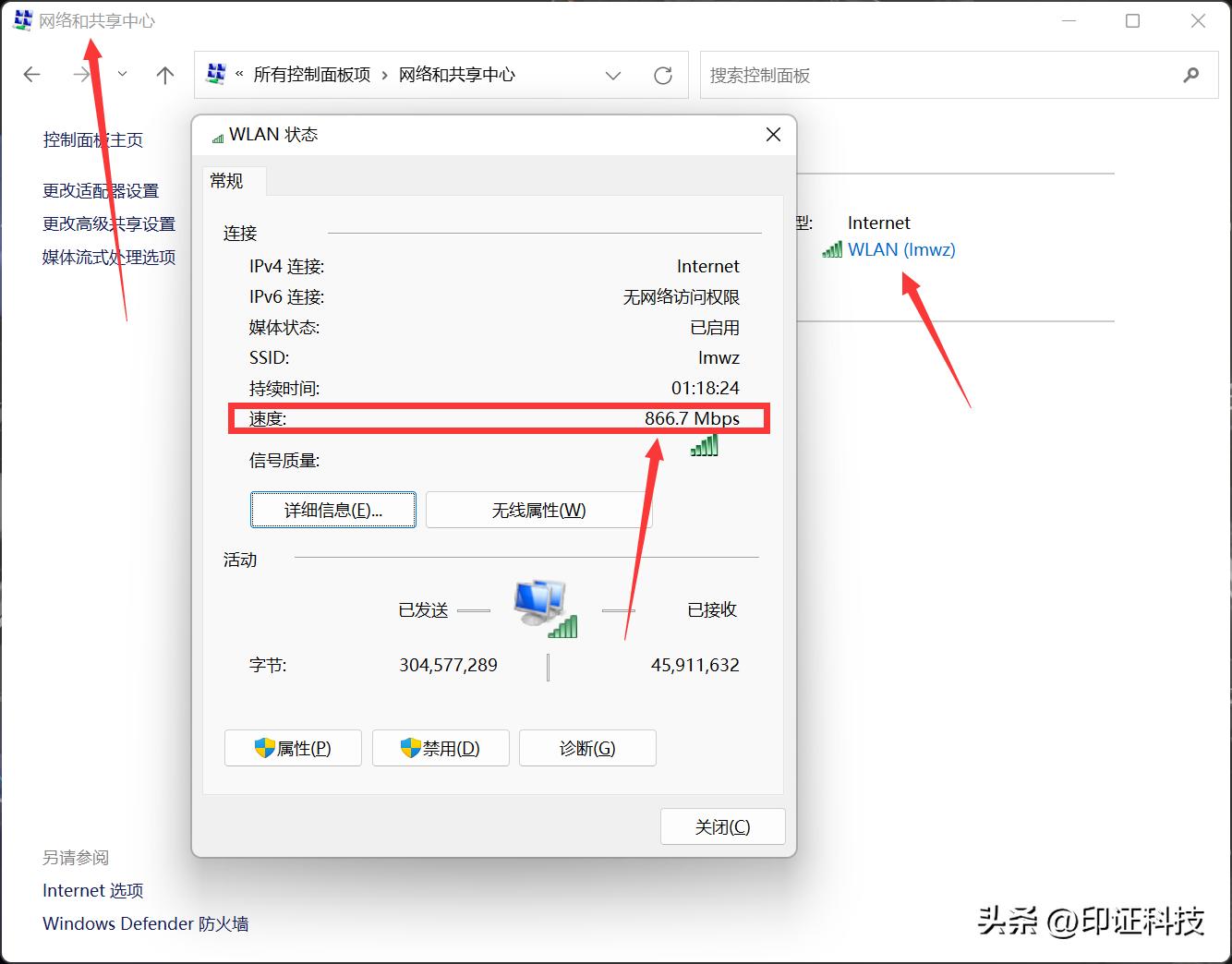Viewport: 1232px width, 964px height.
Task: Open Windows Defender 防火墙 link
Action: coord(145,922)
